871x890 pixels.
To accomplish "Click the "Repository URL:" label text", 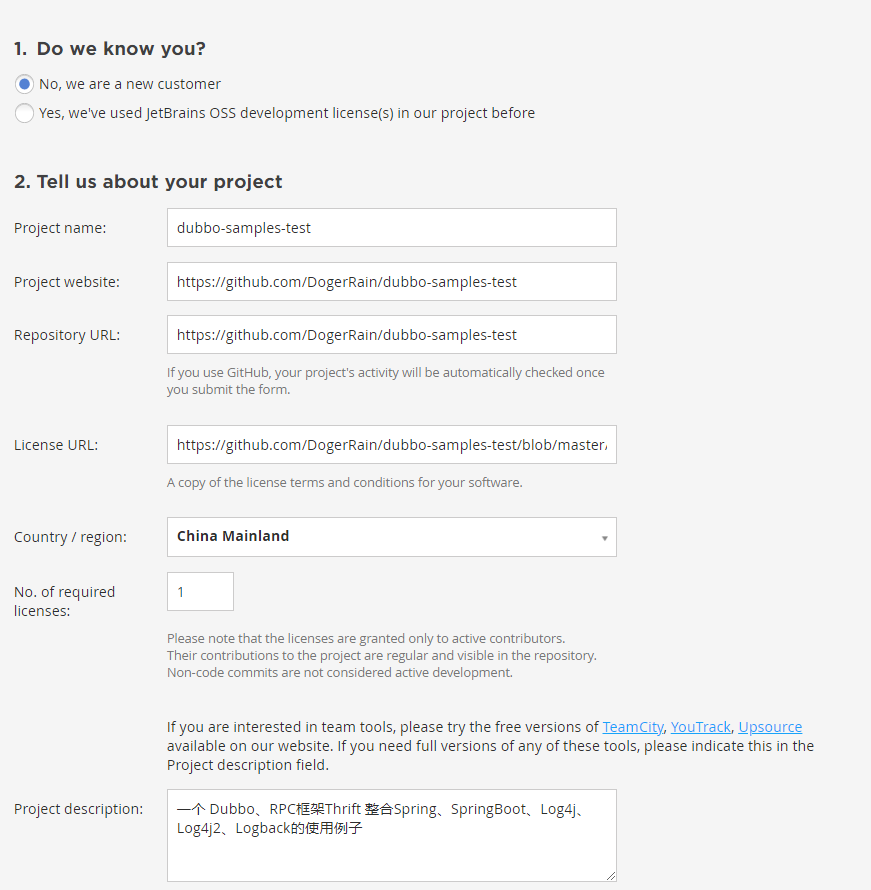I will 67,335.
